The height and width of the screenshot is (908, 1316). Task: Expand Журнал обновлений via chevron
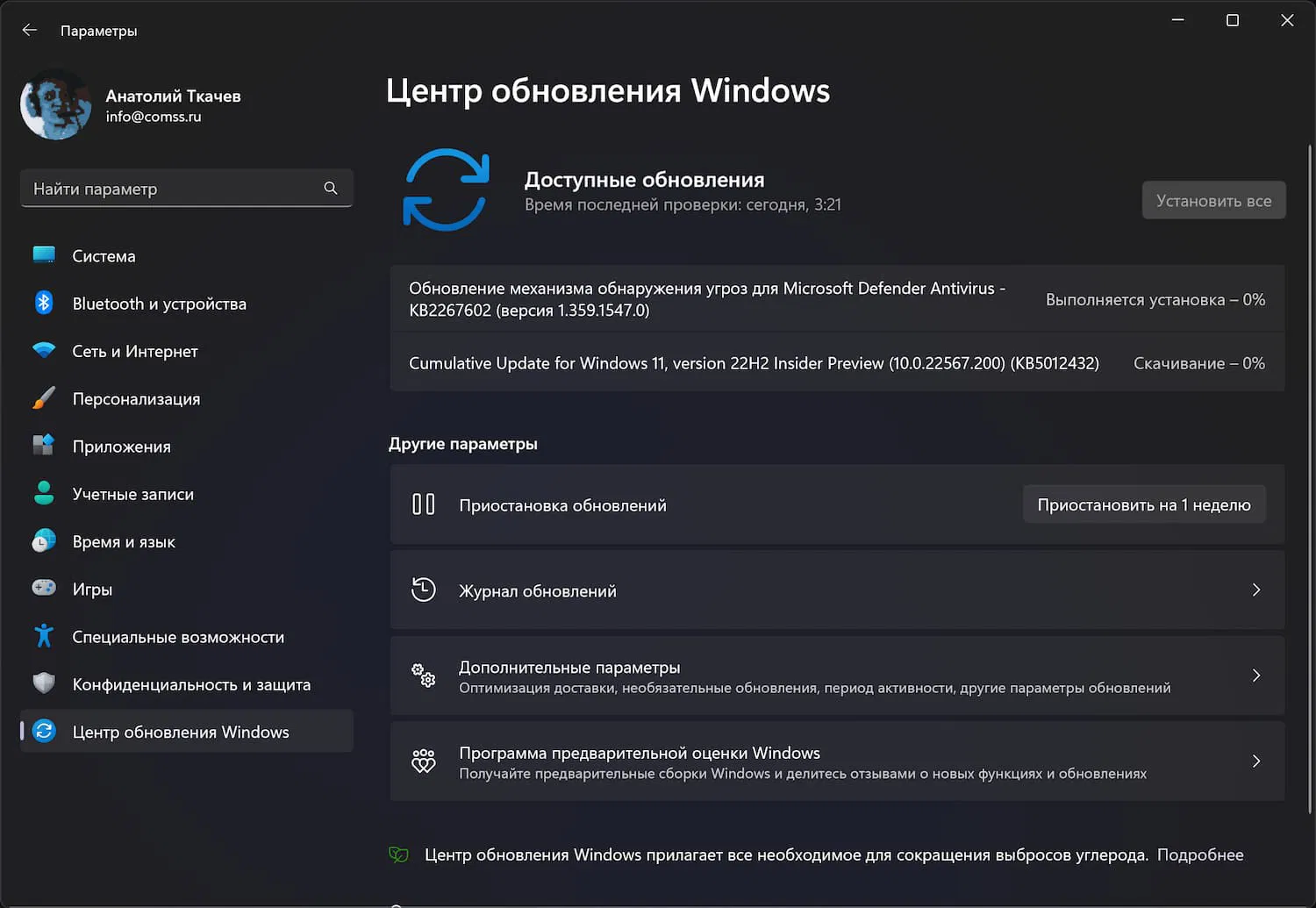(x=1256, y=590)
